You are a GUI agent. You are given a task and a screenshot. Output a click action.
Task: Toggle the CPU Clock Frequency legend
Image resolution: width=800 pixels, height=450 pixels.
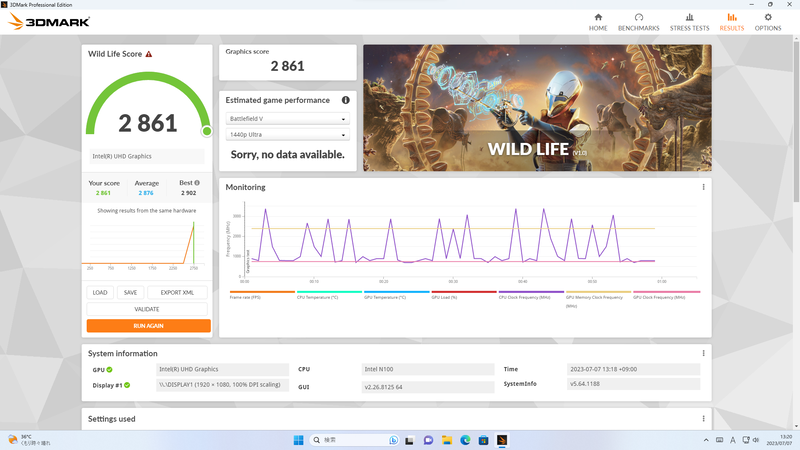tap(531, 295)
